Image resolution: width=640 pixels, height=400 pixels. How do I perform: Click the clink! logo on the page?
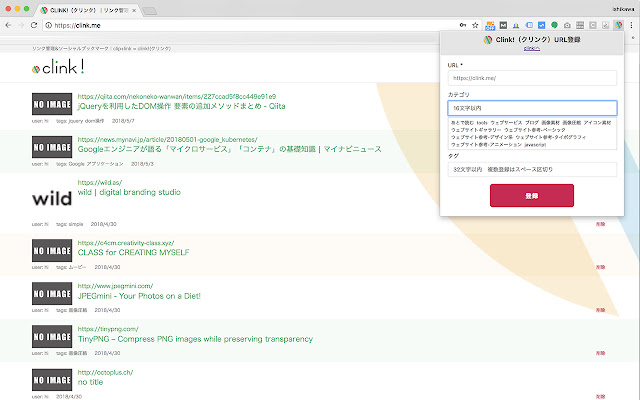58,67
